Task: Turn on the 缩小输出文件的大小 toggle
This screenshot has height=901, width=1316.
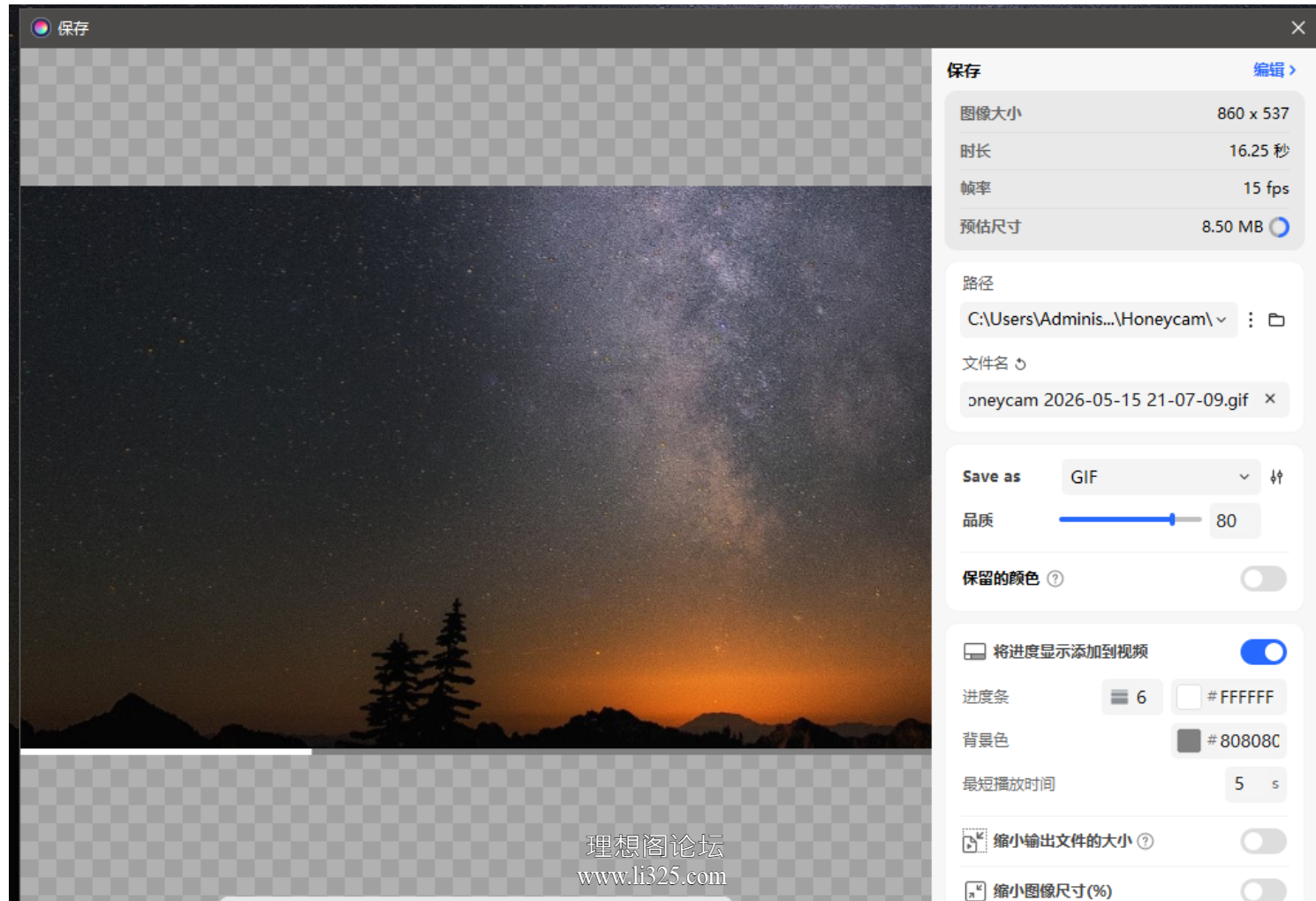Action: tap(1263, 841)
